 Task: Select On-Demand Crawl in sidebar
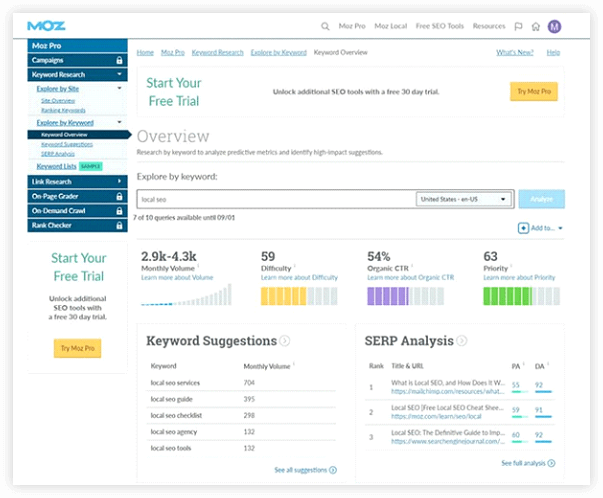tap(77, 211)
